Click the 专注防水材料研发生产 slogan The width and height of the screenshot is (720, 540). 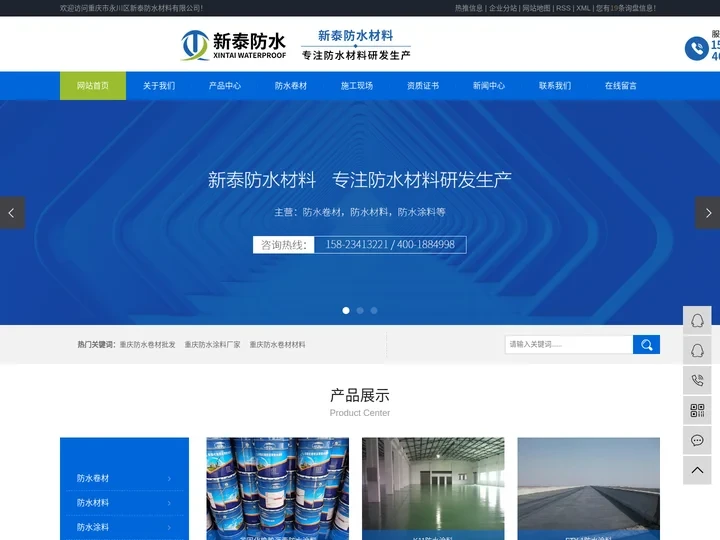pos(356,56)
